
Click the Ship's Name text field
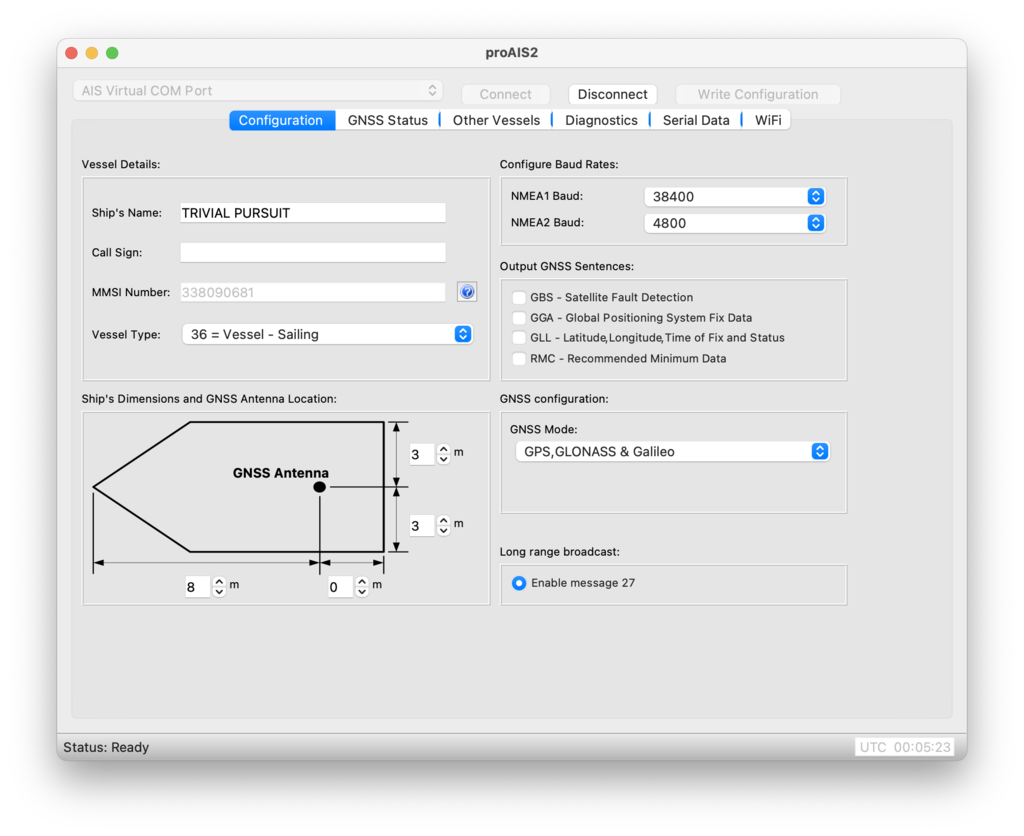coord(313,213)
